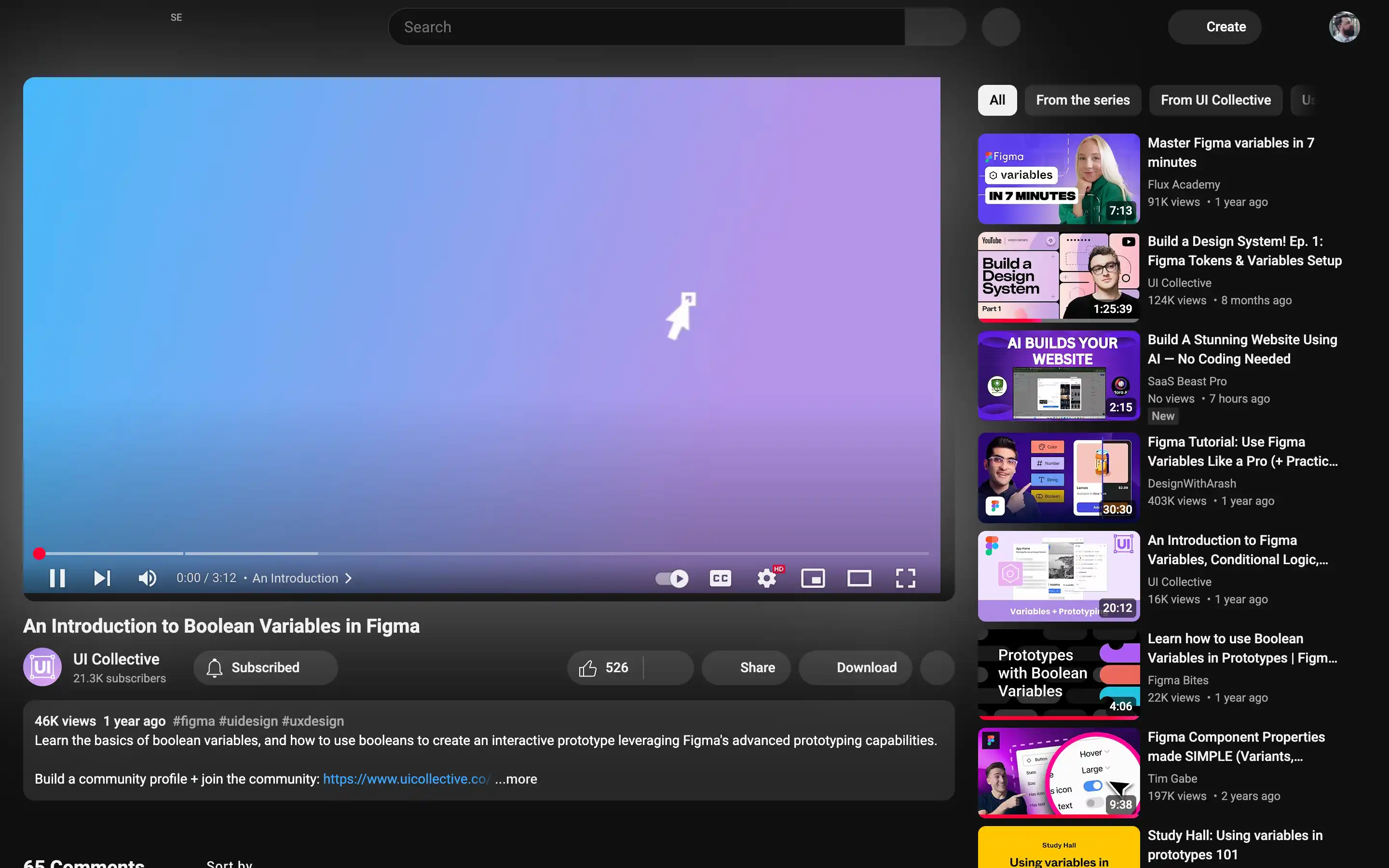The image size is (1389, 868).
Task: Focus the Search input field
Action: [647, 27]
